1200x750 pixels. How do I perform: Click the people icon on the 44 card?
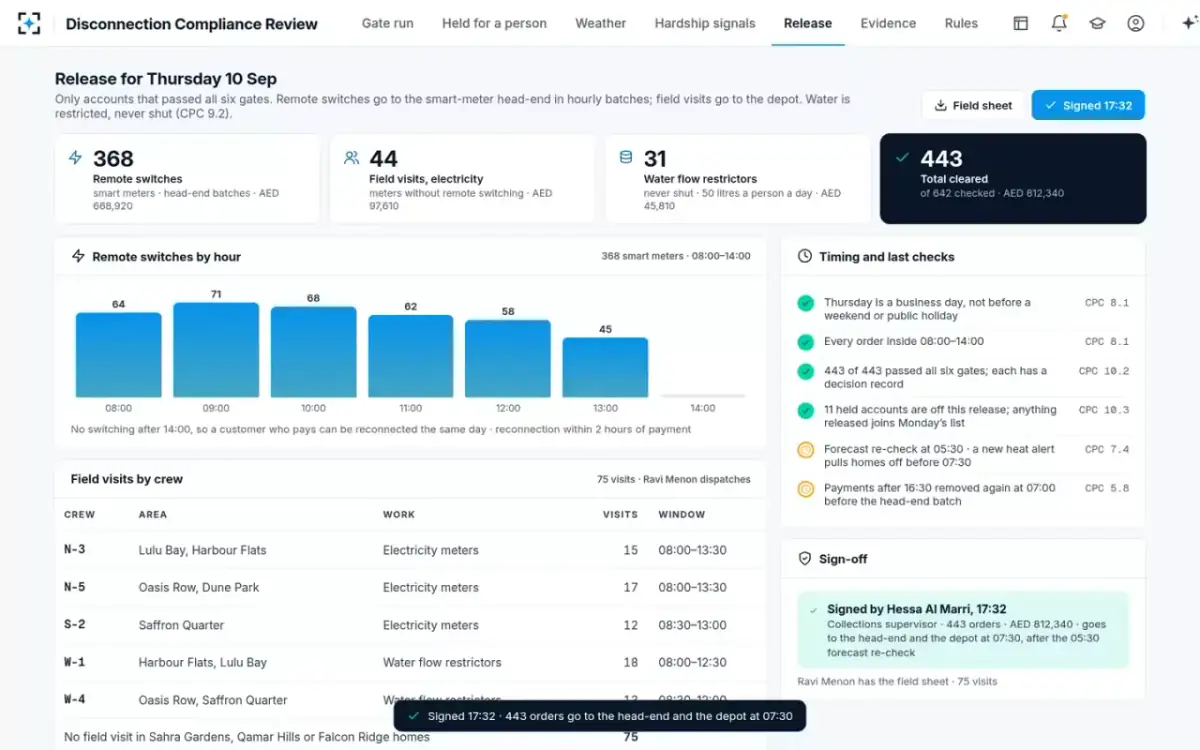(351, 157)
